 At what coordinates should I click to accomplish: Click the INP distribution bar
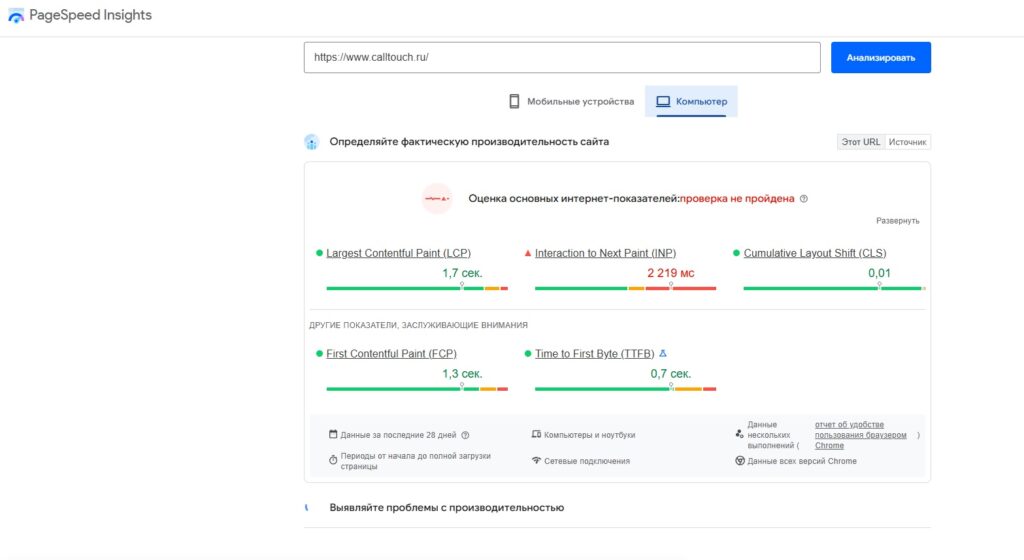[x=625, y=288]
